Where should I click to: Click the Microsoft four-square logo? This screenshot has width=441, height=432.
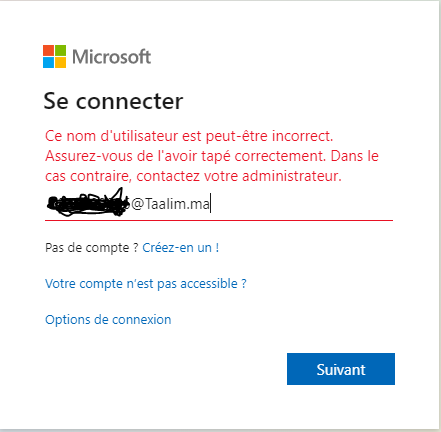pyautogui.click(x=54, y=56)
